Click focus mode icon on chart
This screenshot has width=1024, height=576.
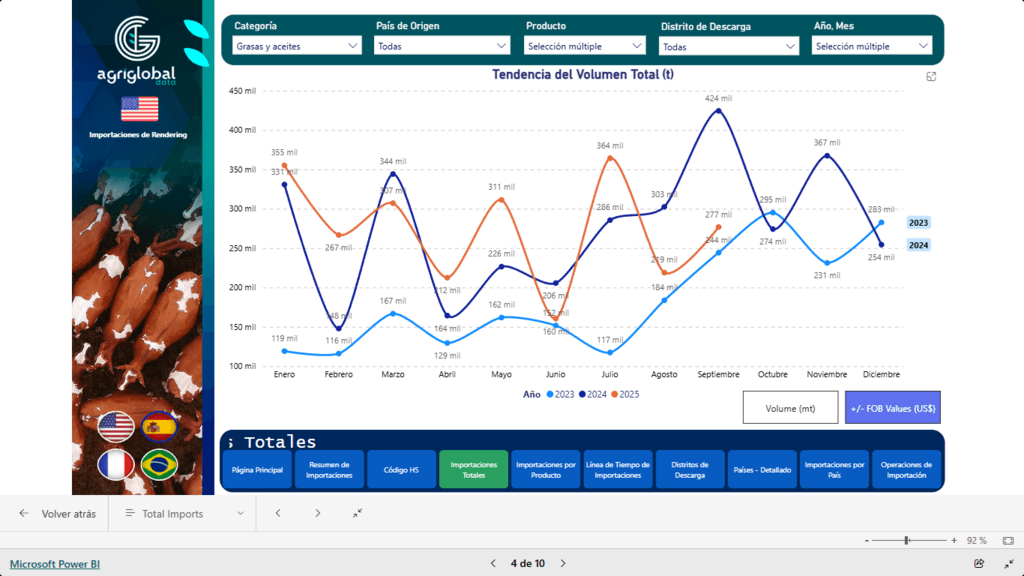click(x=931, y=77)
